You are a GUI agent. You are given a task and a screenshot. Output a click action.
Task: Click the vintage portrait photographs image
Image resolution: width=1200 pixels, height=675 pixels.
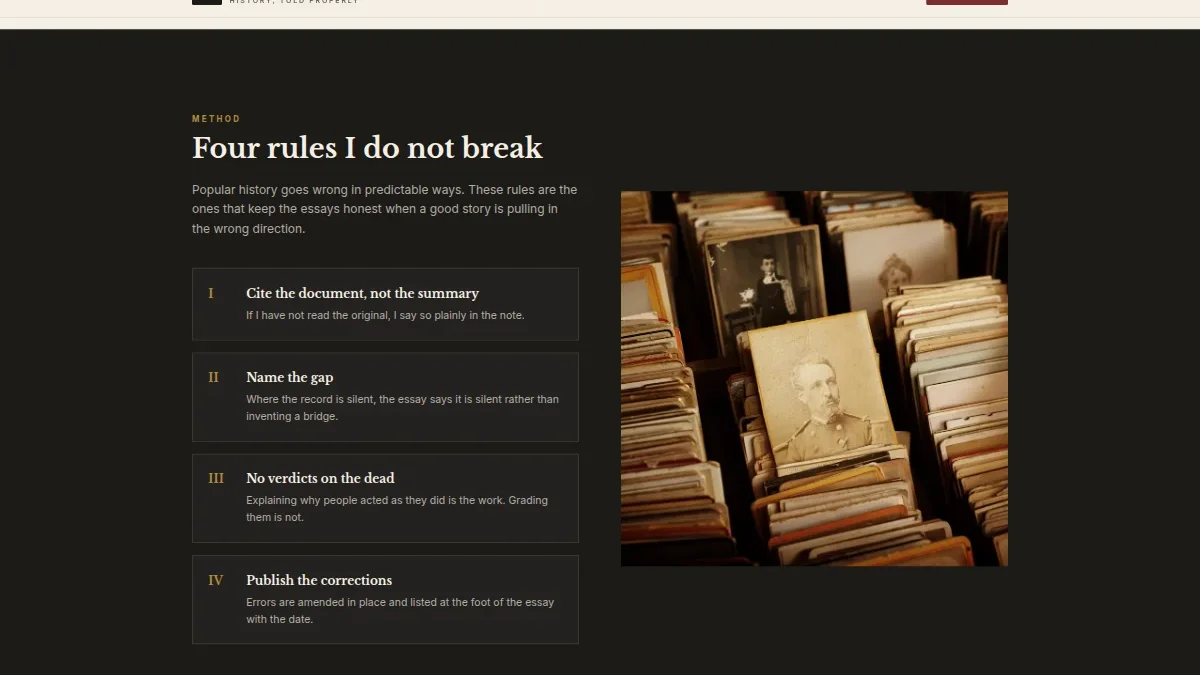pyautogui.click(x=814, y=378)
